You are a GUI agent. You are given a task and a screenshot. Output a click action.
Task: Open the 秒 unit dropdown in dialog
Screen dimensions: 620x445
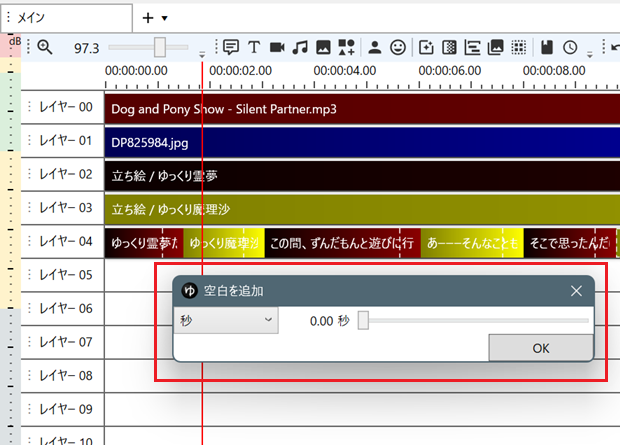click(x=226, y=320)
